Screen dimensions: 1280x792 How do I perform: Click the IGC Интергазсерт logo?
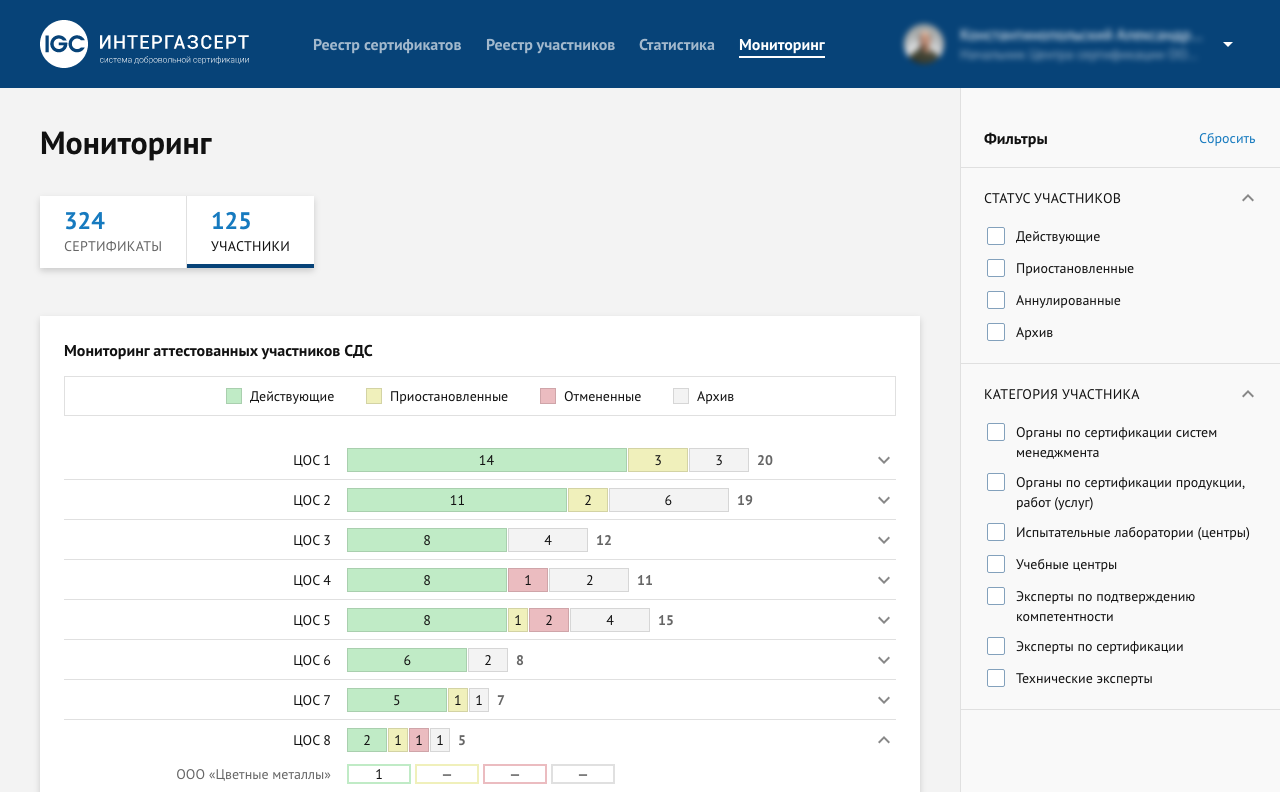click(x=145, y=45)
